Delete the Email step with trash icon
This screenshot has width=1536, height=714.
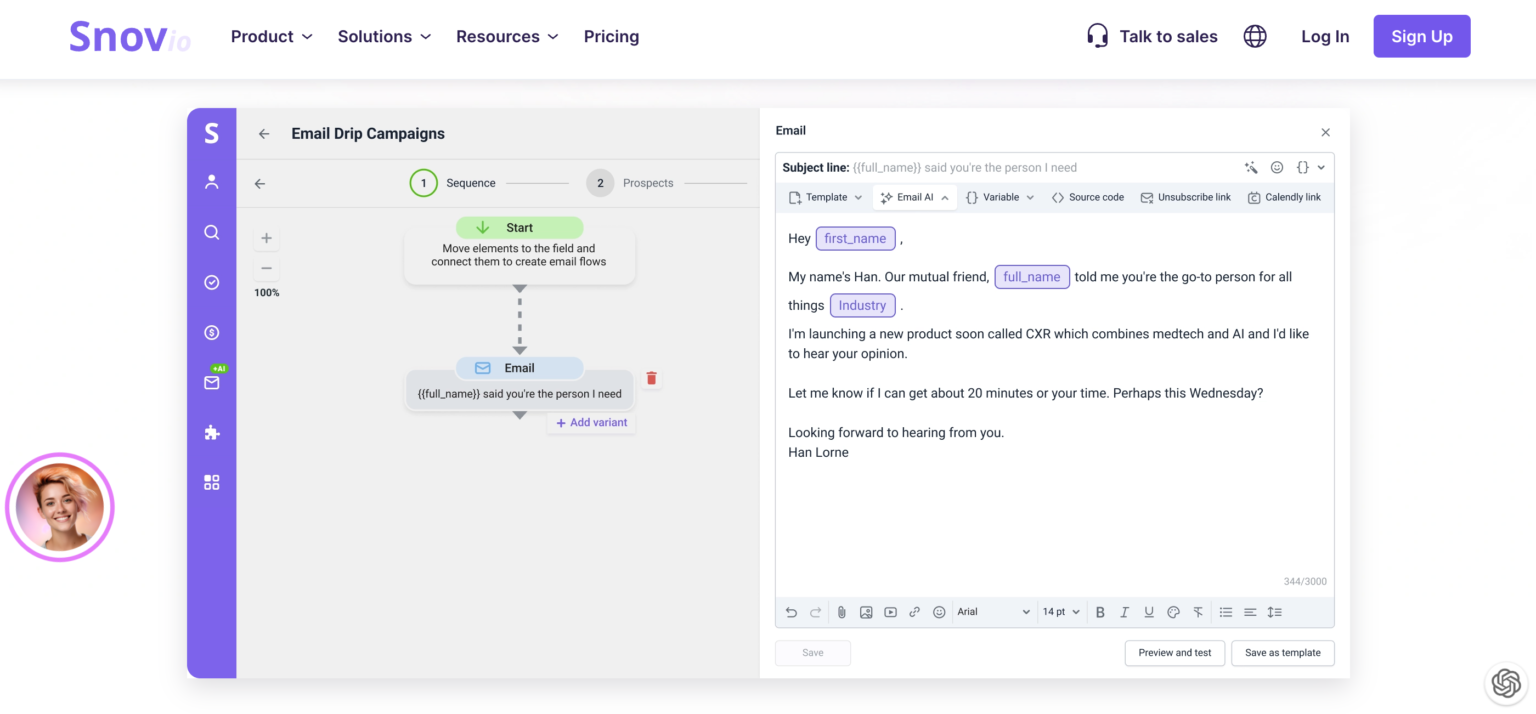(x=652, y=378)
